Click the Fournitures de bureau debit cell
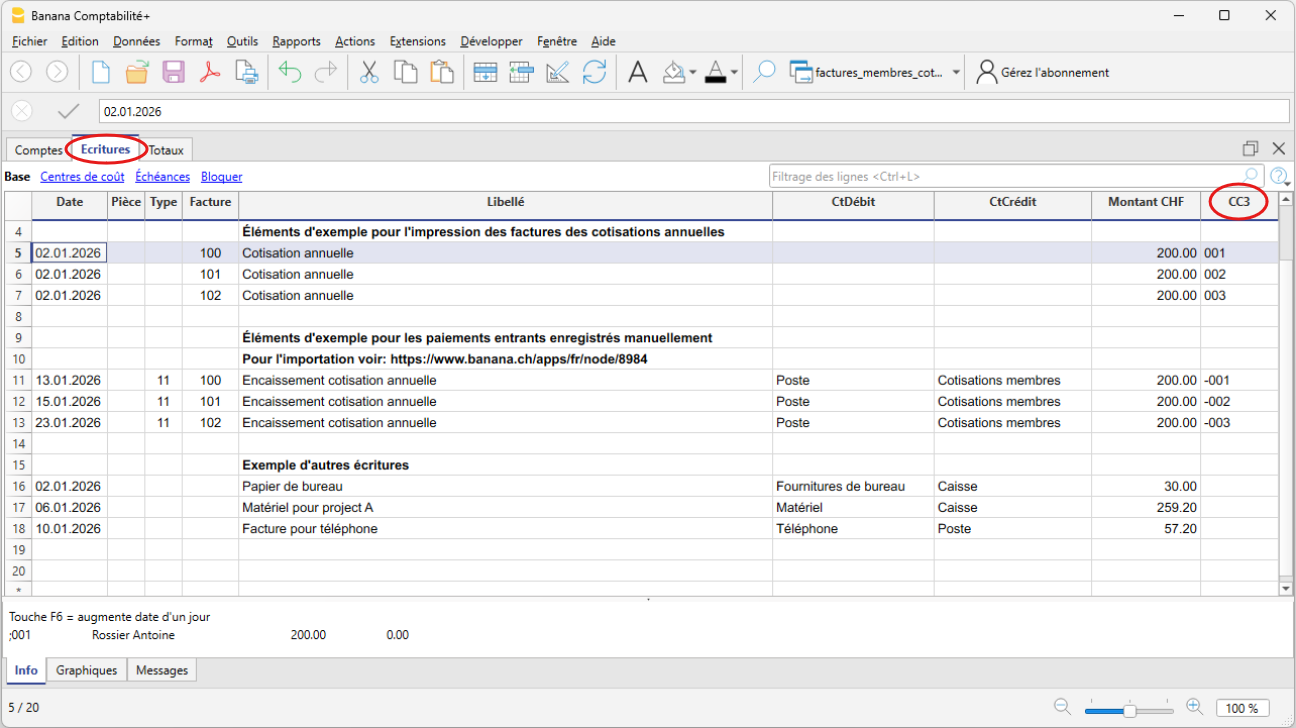Viewport: 1296px width, 728px height. click(853, 486)
